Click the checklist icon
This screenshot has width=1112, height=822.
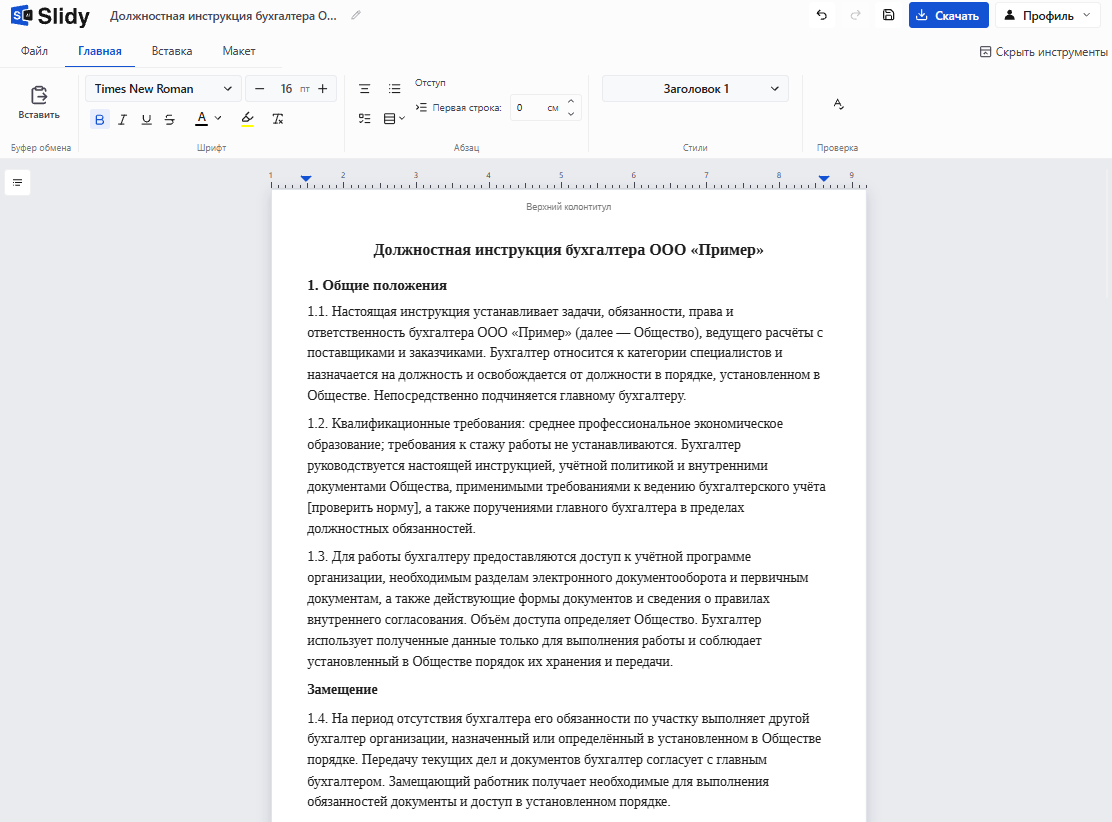coord(365,118)
